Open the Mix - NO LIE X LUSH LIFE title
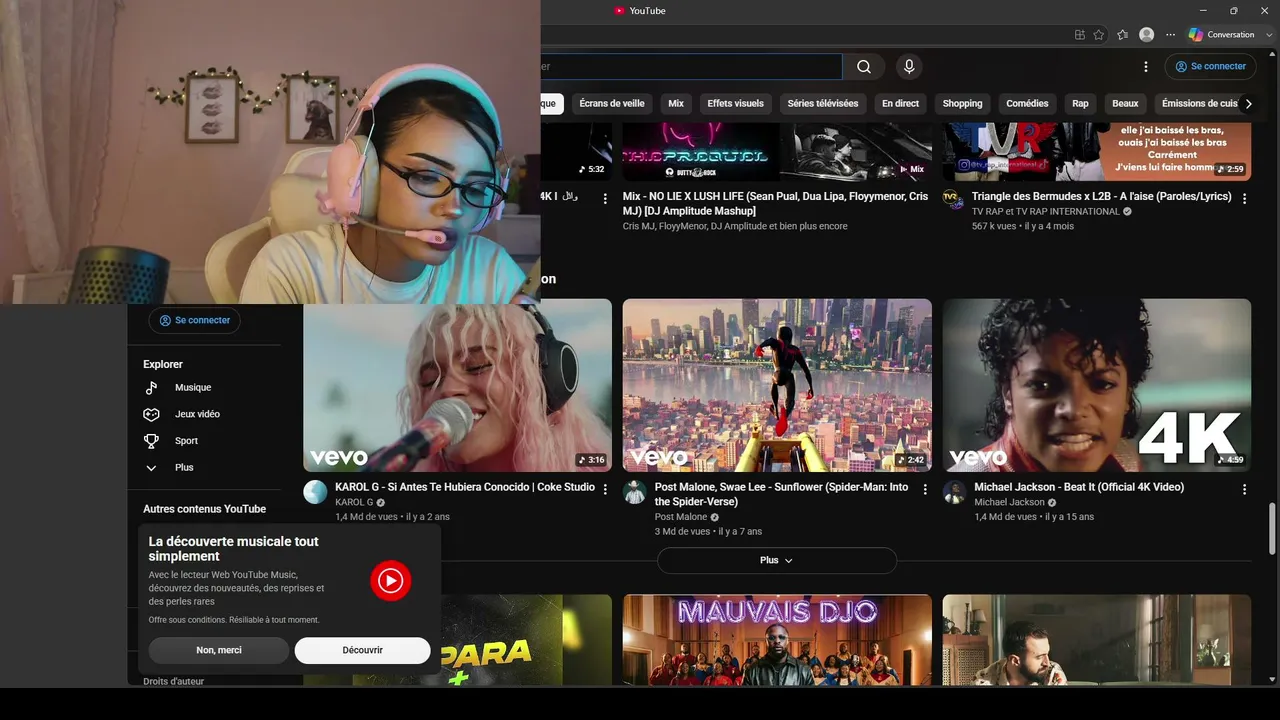Viewport: 1280px width, 720px height. click(775, 204)
